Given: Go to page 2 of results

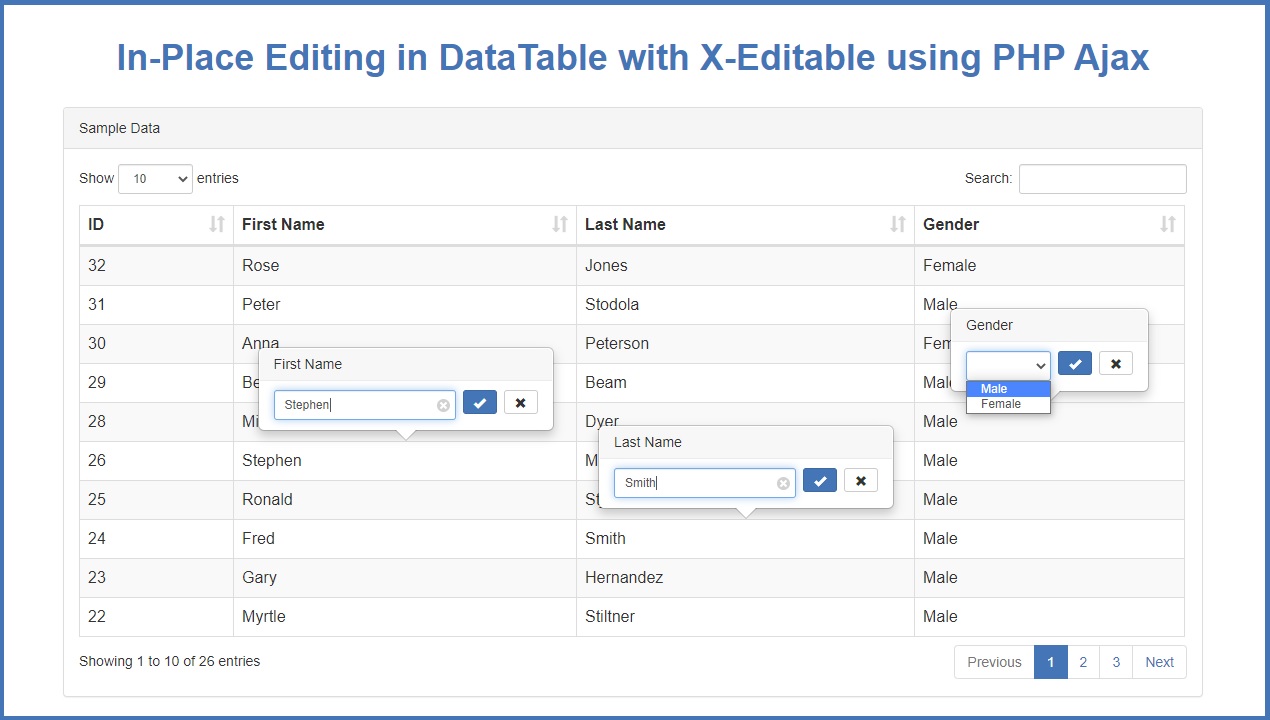Looking at the screenshot, I should 1083,661.
